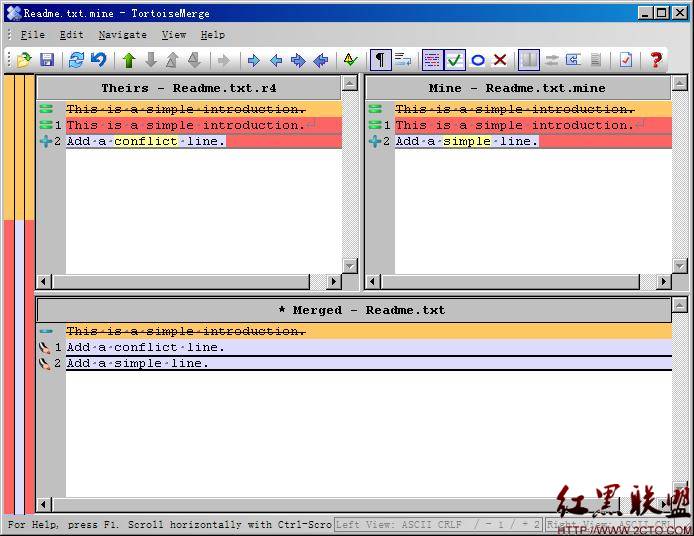The width and height of the screenshot is (694, 536).
Task: Click the edit marker icon on Merged line 1
Action: coord(45,348)
